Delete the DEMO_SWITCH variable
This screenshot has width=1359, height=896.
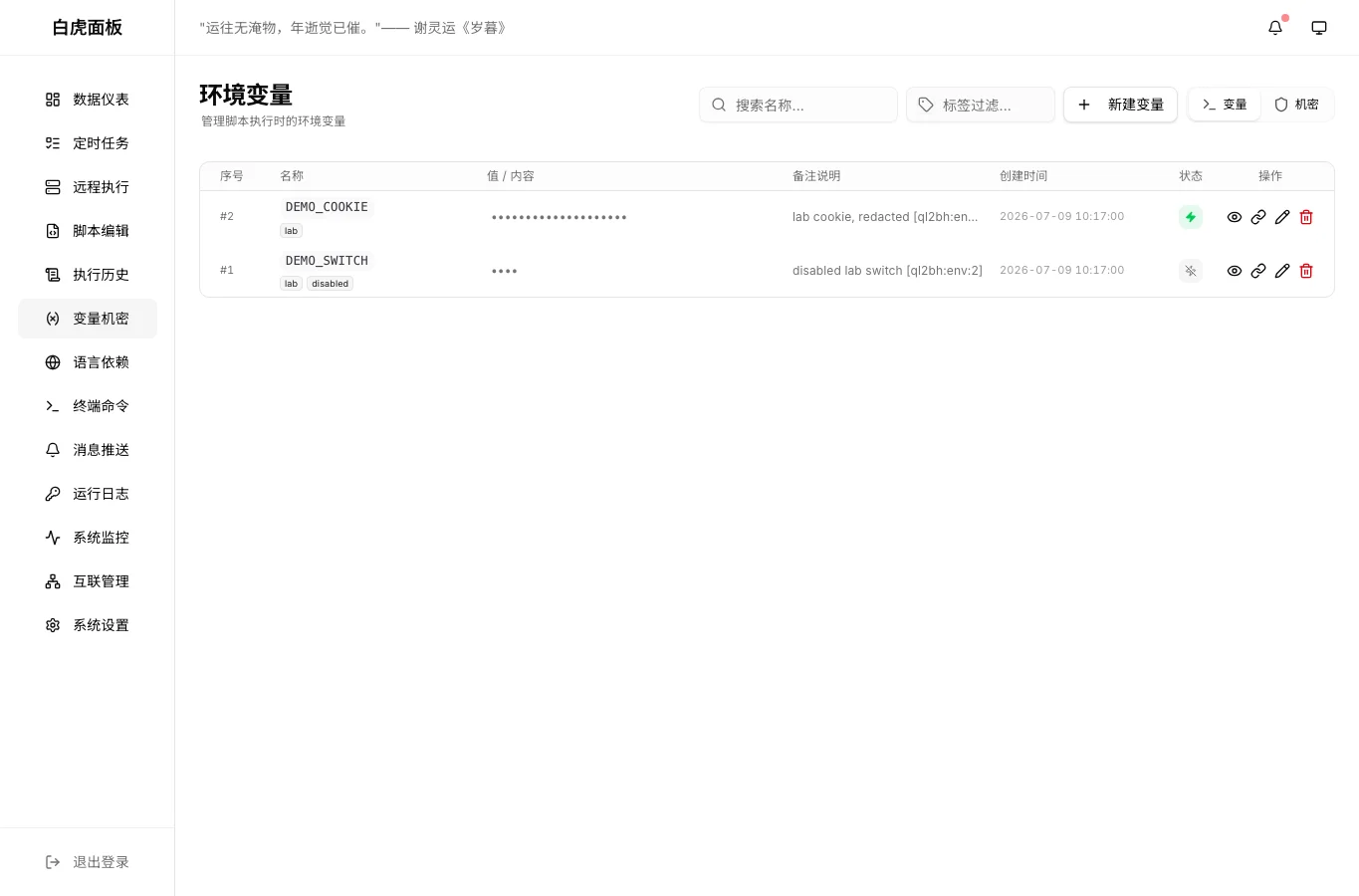(x=1306, y=271)
